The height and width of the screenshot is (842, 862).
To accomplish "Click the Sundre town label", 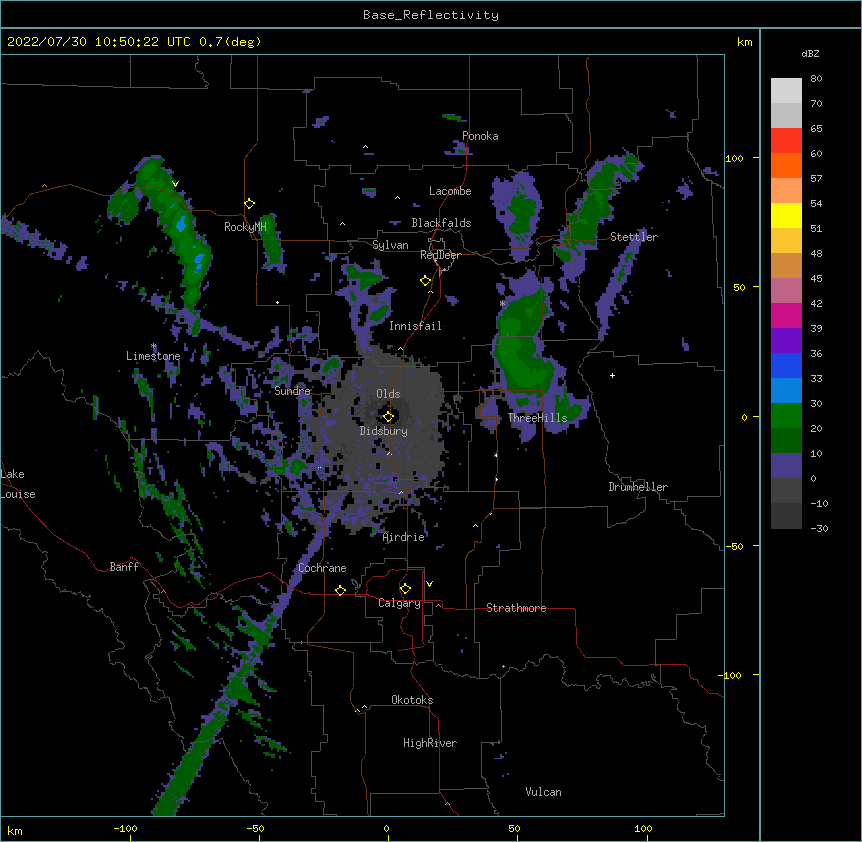I will coord(292,391).
